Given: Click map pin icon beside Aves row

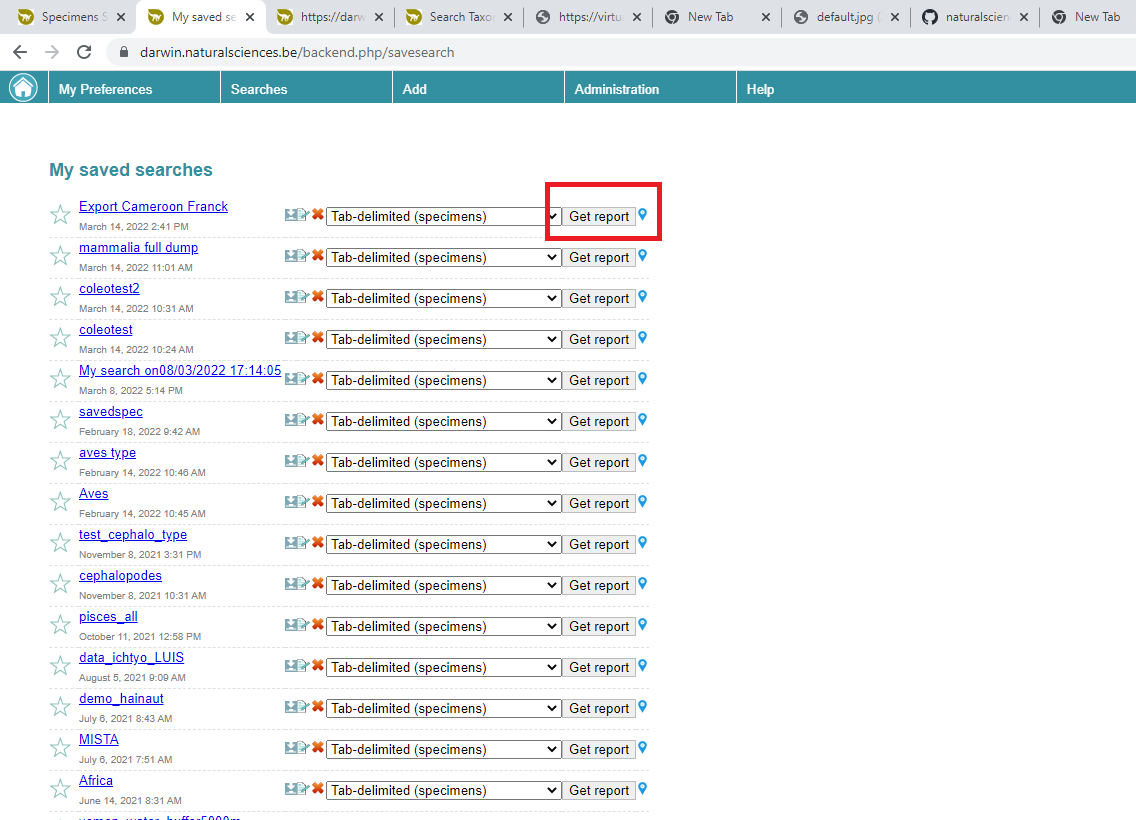Looking at the screenshot, I should (643, 502).
